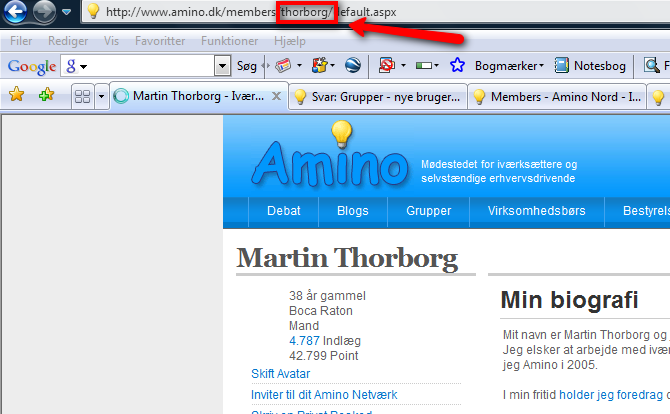Screen dimensions: 670x414
Task: Open the Bogmærker dropdown
Action: point(509,66)
